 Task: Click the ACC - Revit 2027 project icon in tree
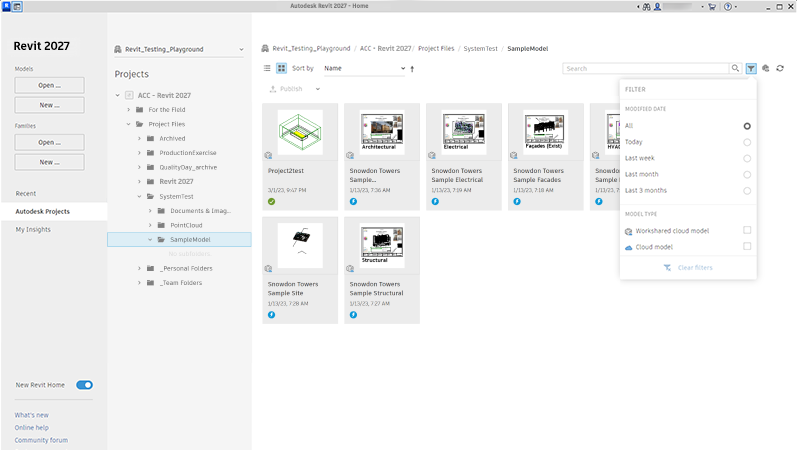[129, 95]
